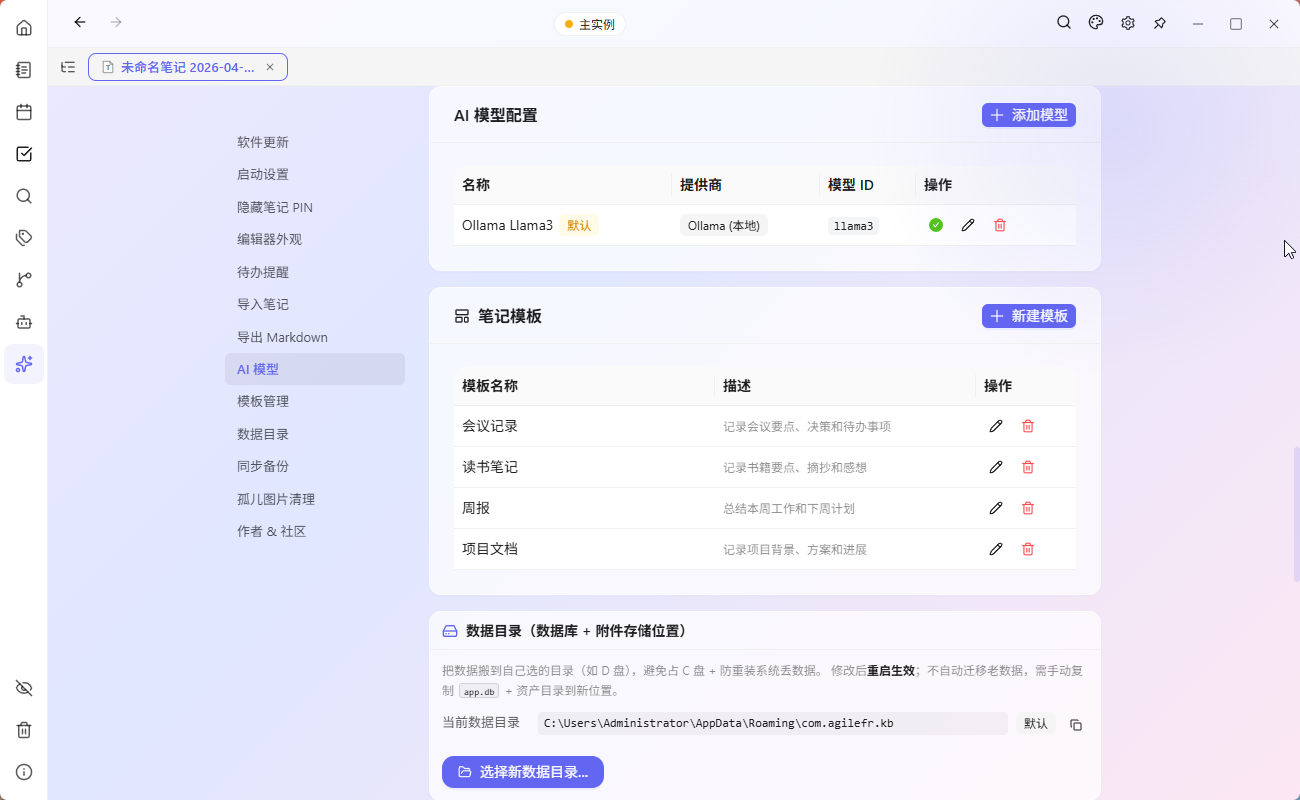Image resolution: width=1300 pixels, height=800 pixels.
Task: Open the Tags icon in the sidebar
Action: [24, 237]
